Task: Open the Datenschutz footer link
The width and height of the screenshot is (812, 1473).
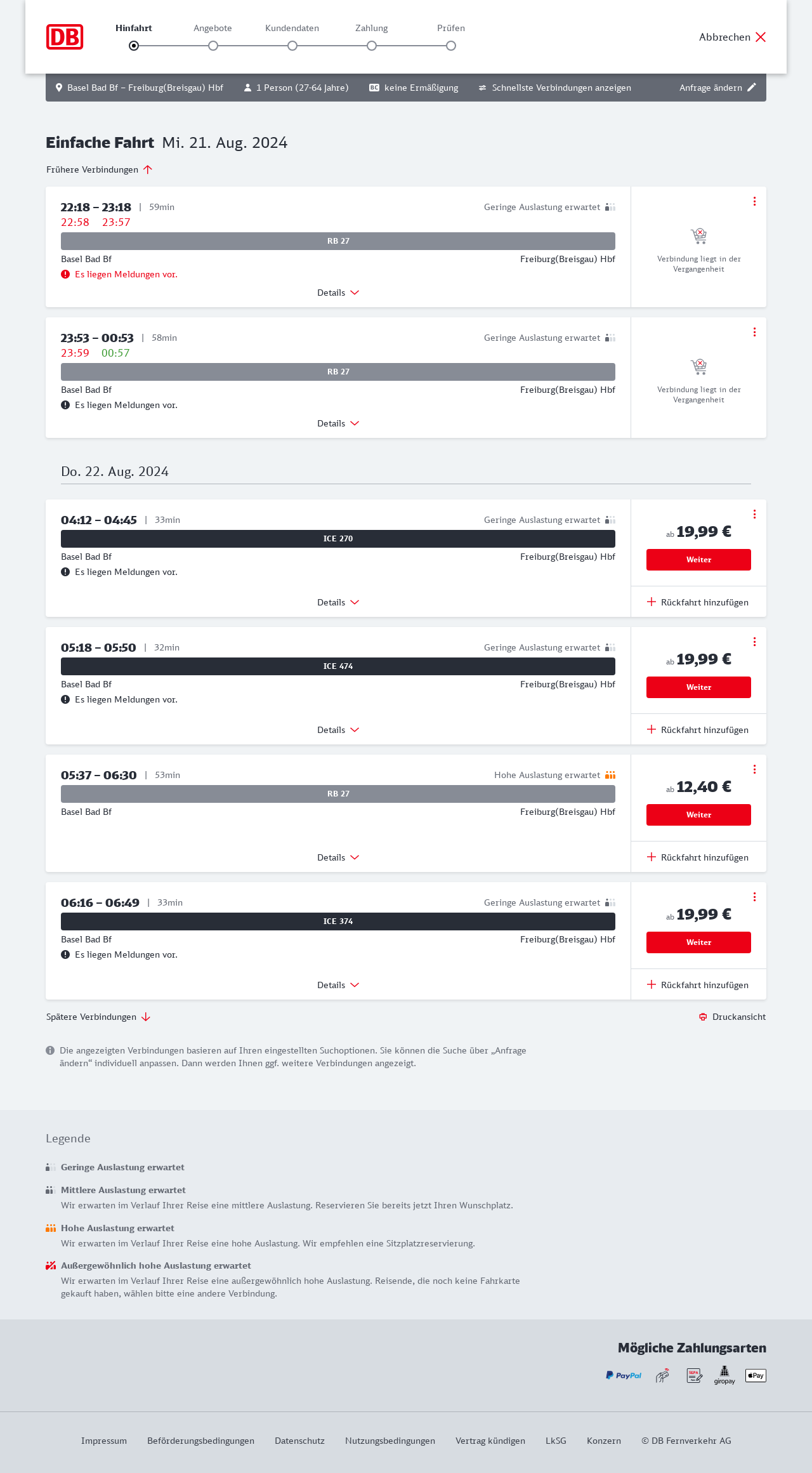Action: (299, 1441)
